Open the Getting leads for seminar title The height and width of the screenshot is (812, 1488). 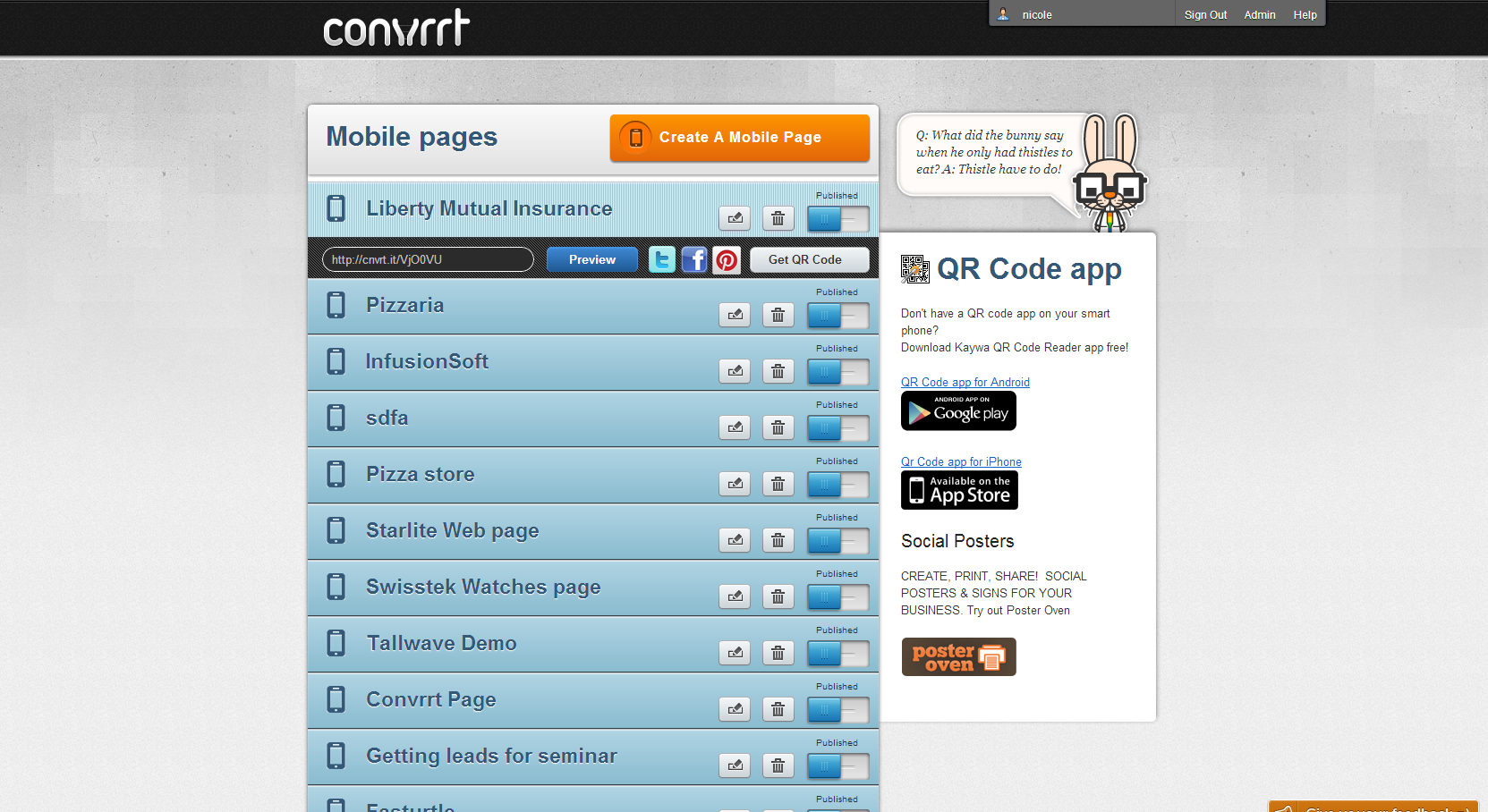(491, 756)
